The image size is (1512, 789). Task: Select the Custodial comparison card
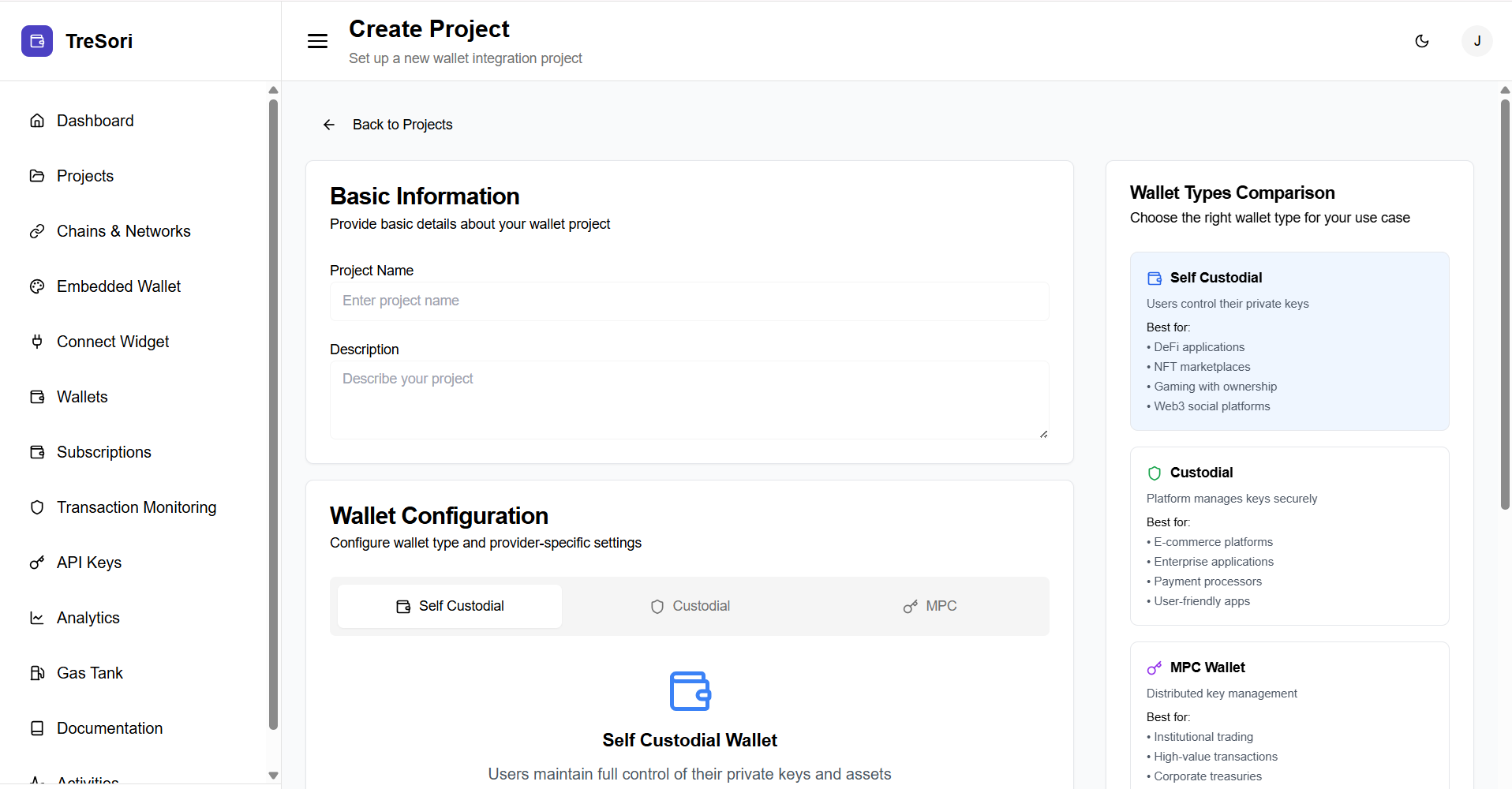(1289, 536)
